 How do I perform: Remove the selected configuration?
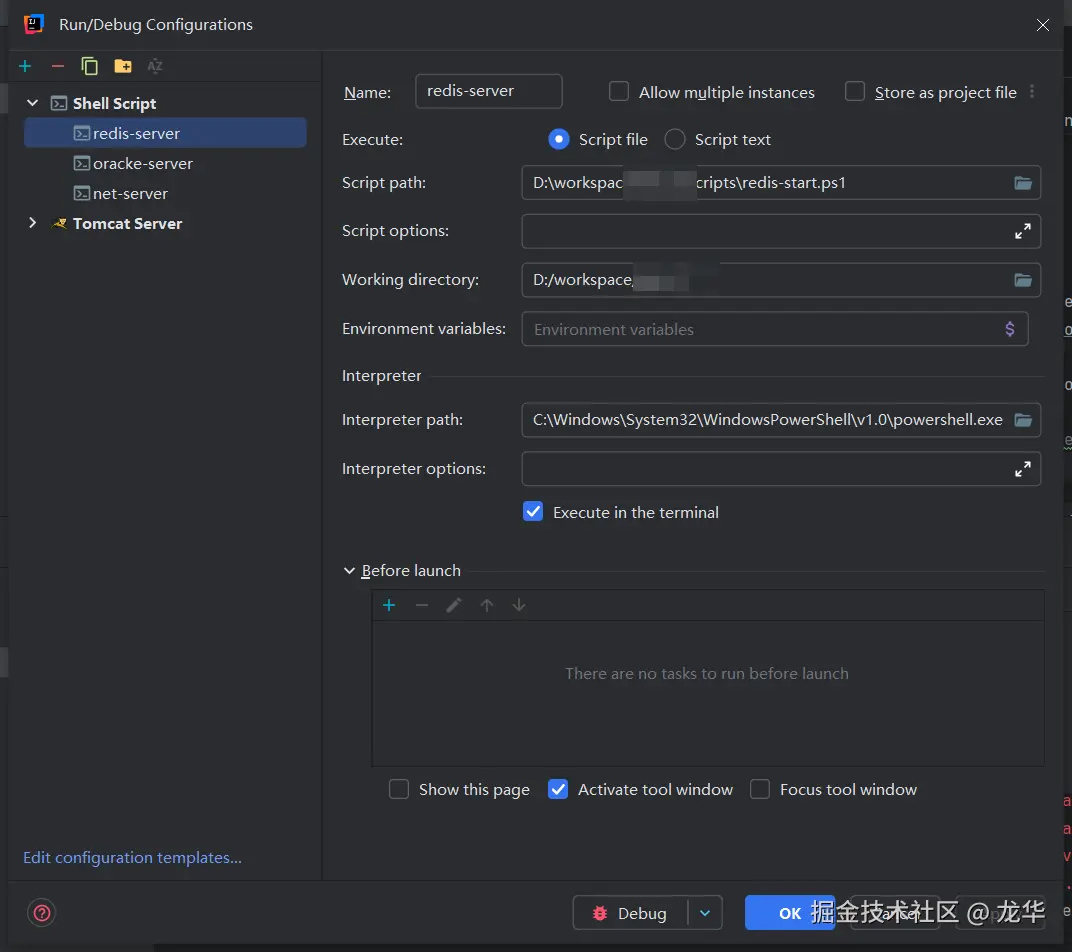click(x=57, y=66)
